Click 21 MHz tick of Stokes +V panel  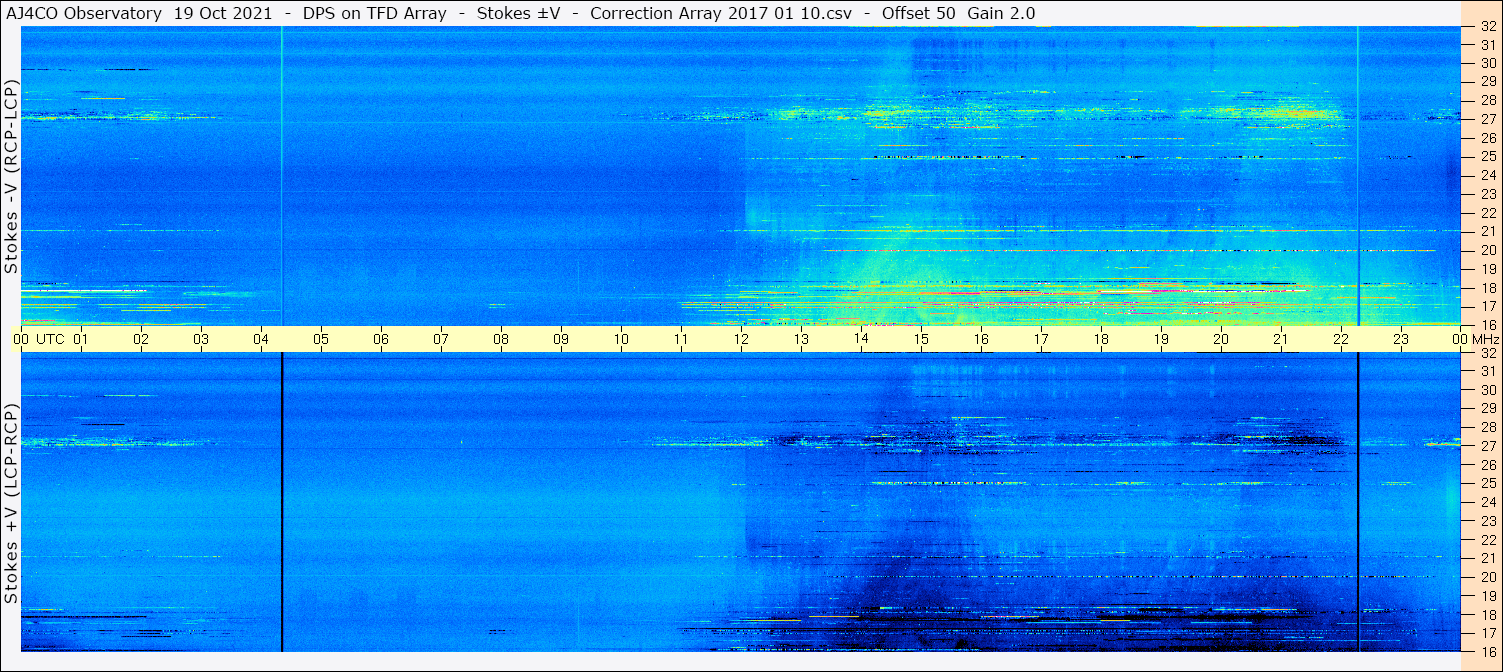[x=1487, y=558]
